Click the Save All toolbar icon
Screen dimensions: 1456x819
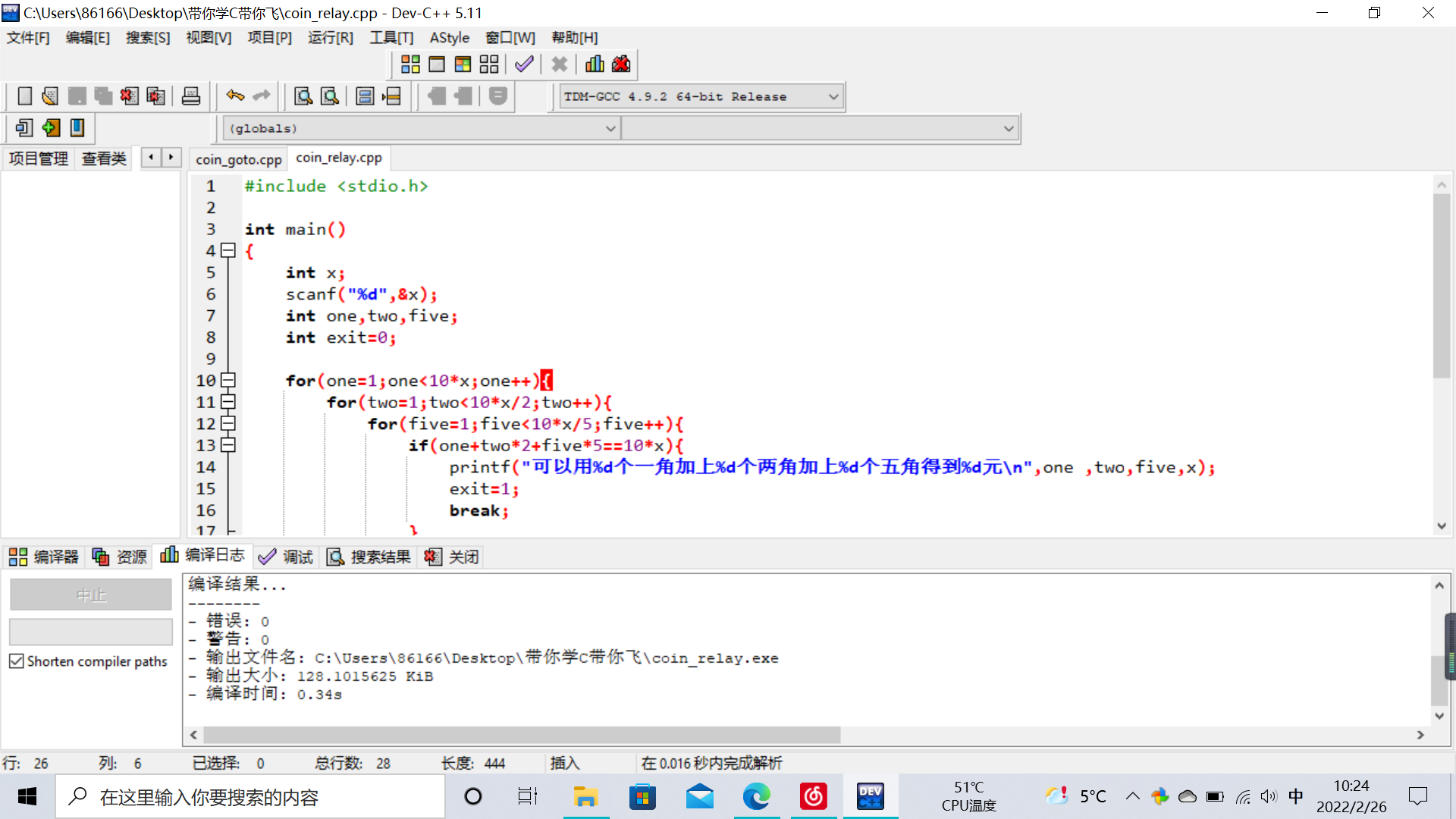[x=103, y=96]
